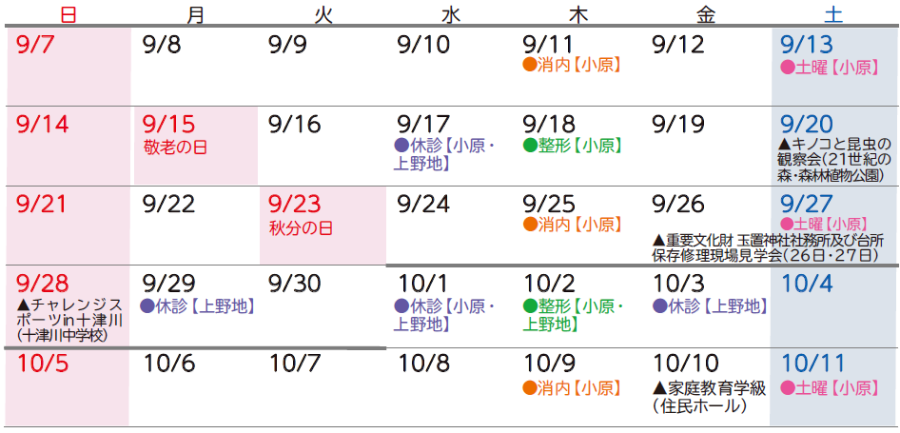Open the 秋分の日 holiday on 9/23
Screen dimensions: 900x433
301,227
